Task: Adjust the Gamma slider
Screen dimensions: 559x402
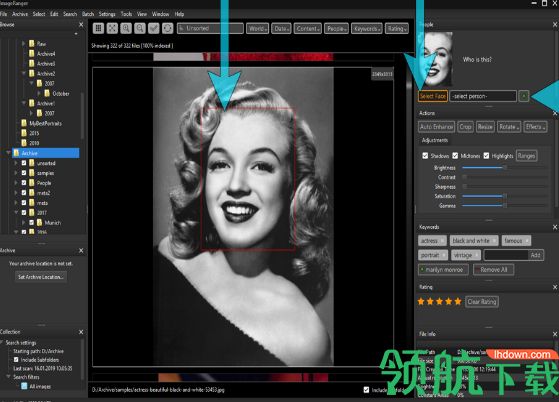Action: 504,206
